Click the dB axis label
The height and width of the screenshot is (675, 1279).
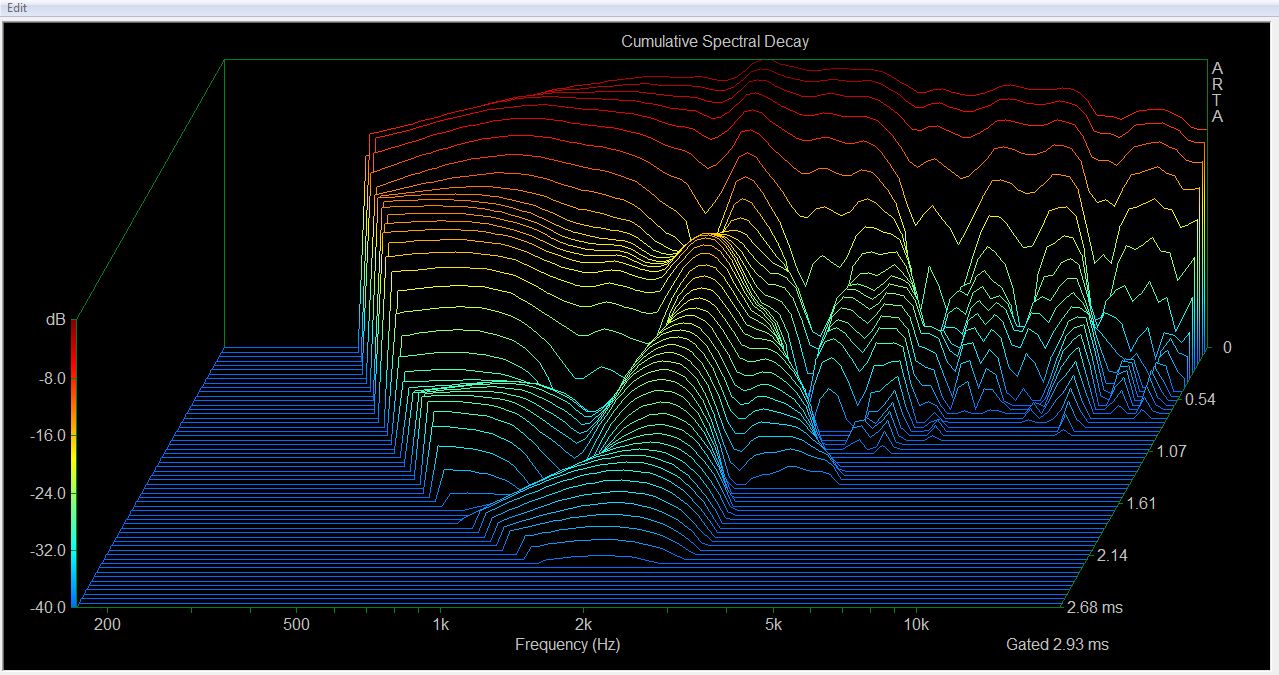pos(55,321)
